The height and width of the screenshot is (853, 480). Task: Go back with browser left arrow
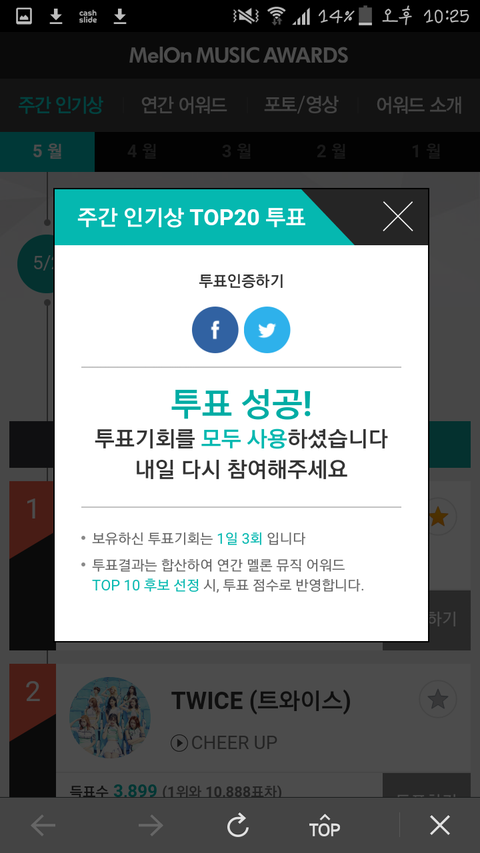43,826
